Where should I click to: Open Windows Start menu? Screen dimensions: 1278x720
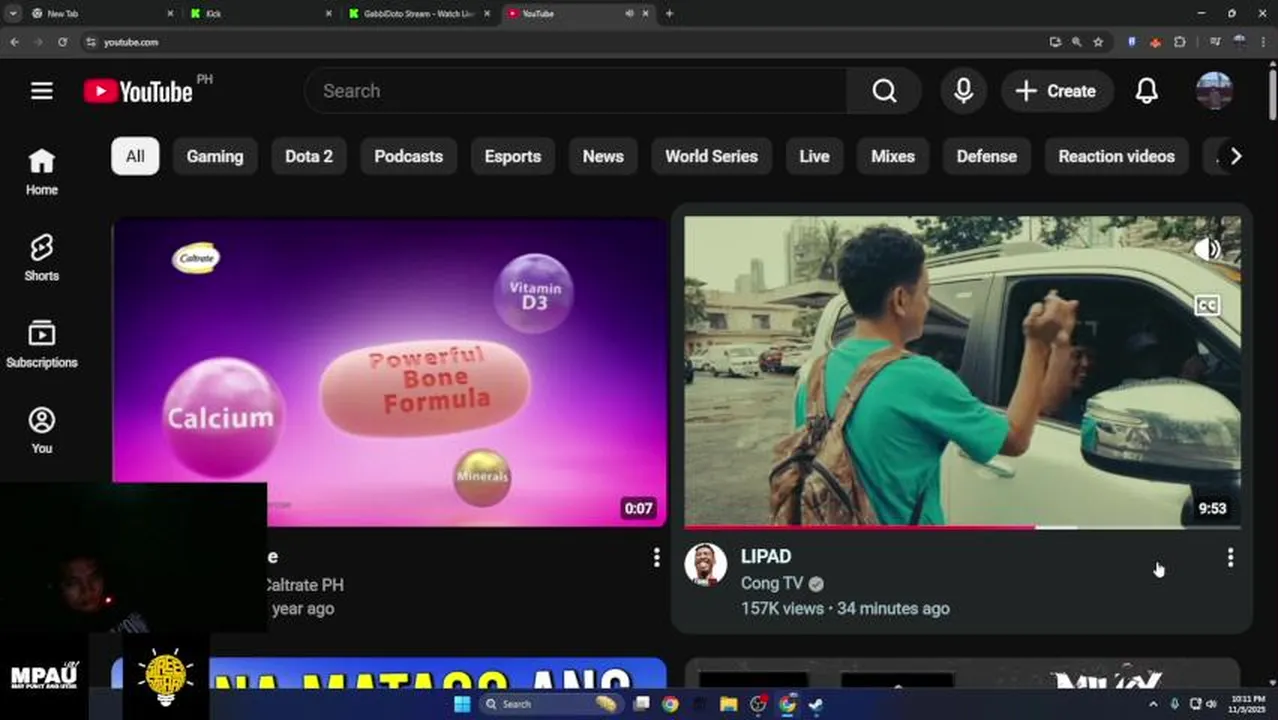[461, 704]
